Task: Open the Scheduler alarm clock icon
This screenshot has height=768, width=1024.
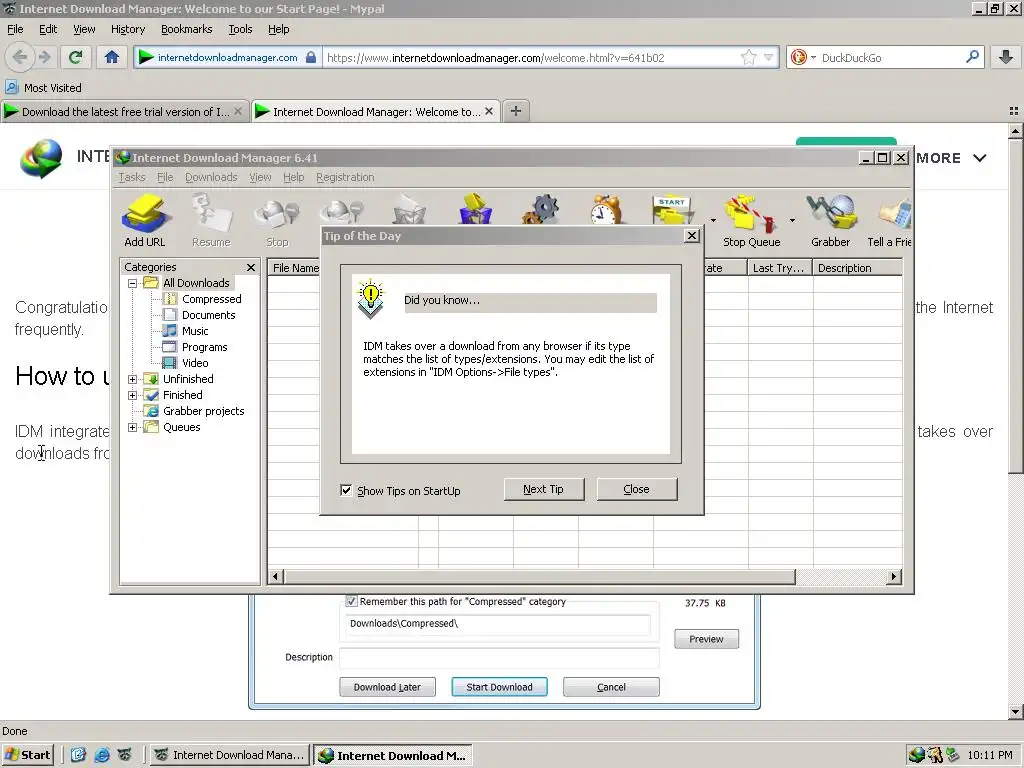Action: [x=607, y=209]
